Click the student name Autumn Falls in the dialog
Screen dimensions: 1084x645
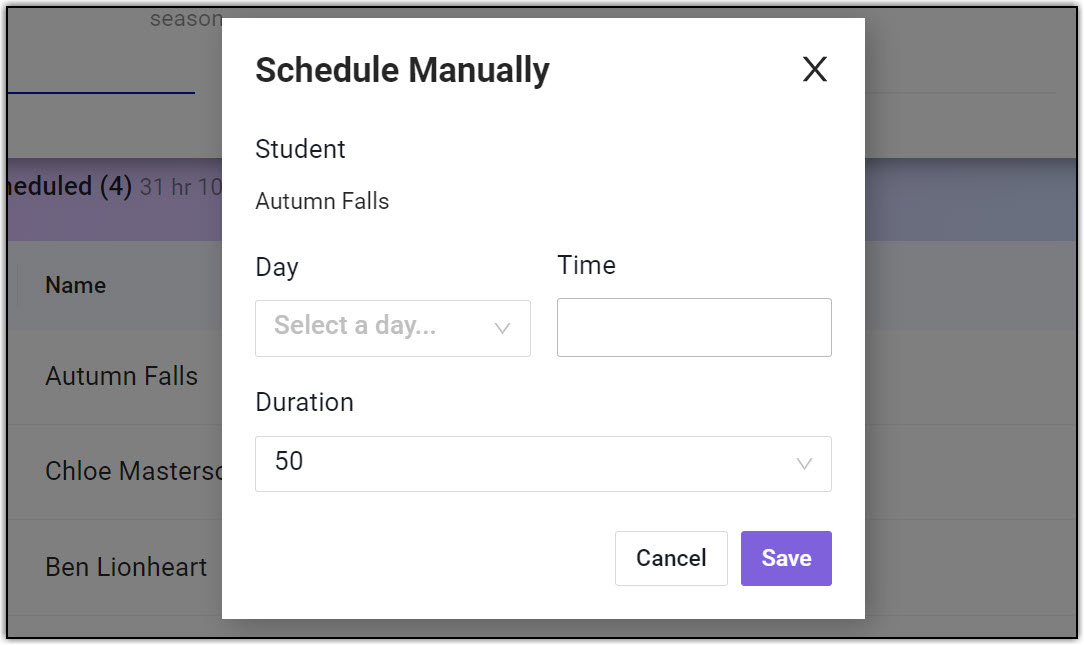click(322, 201)
